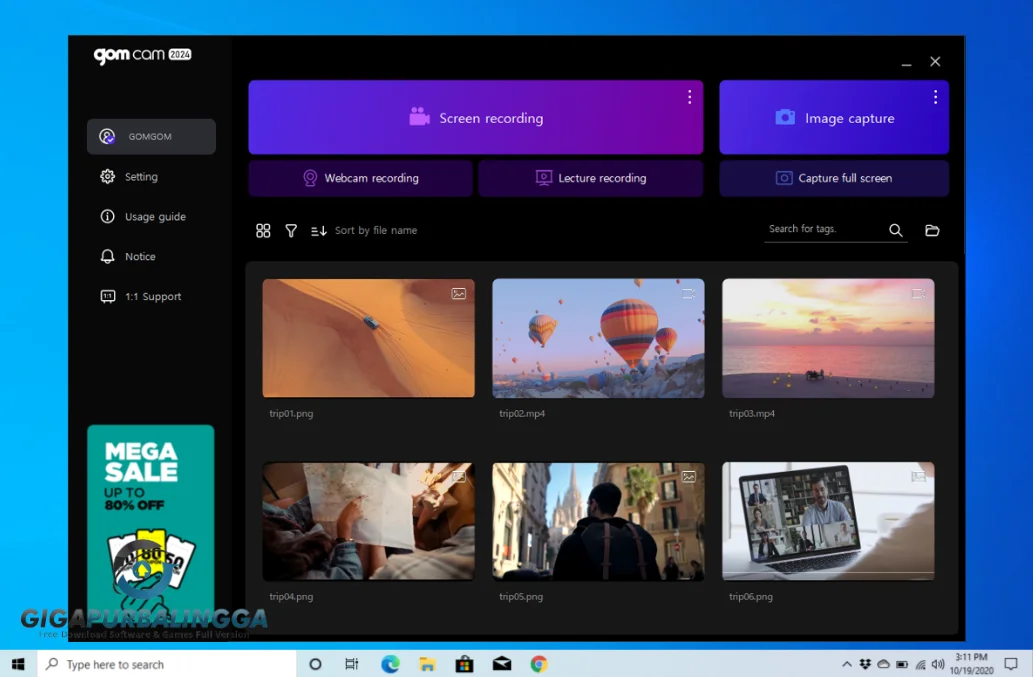Change the Sort by file name order
1033x677 pixels.
364,231
